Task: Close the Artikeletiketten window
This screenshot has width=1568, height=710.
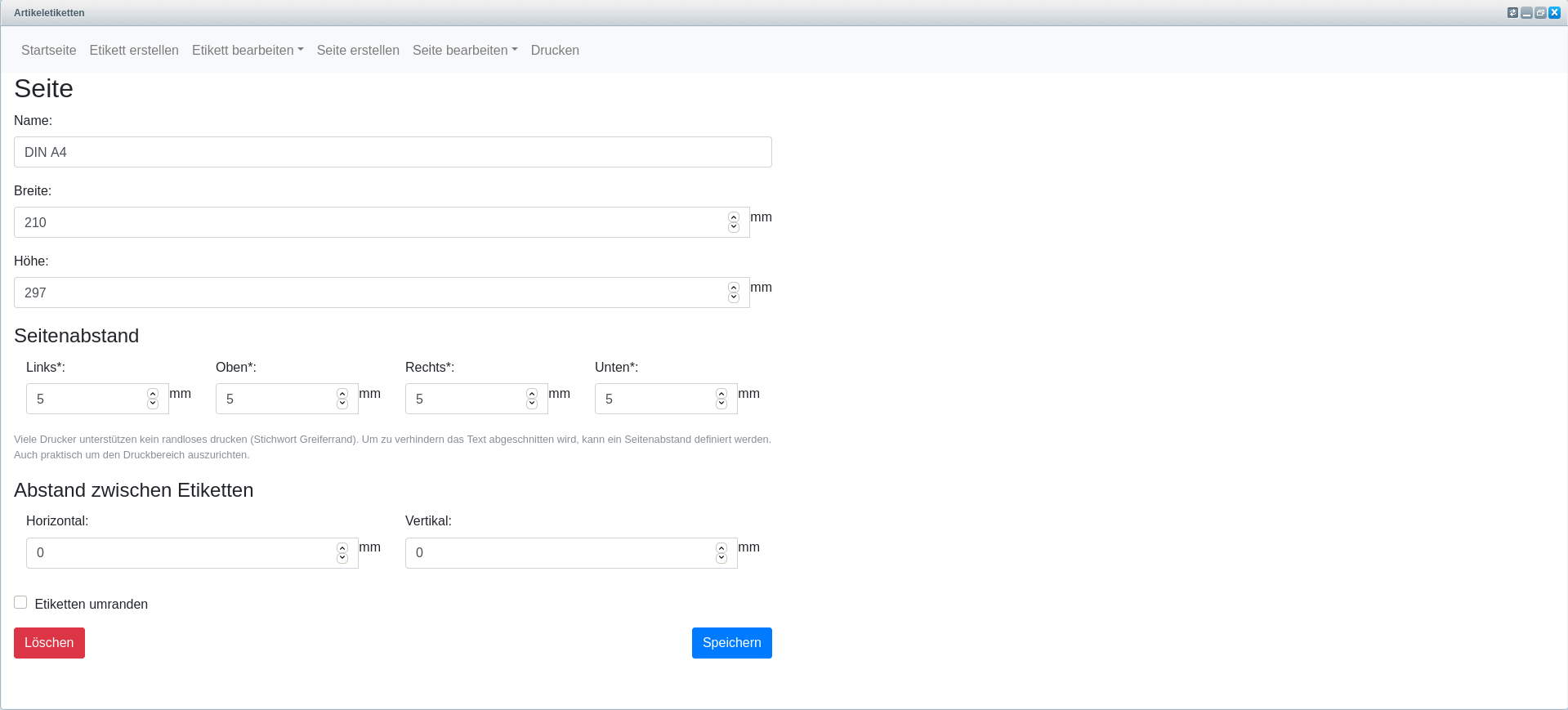Action: tap(1554, 12)
